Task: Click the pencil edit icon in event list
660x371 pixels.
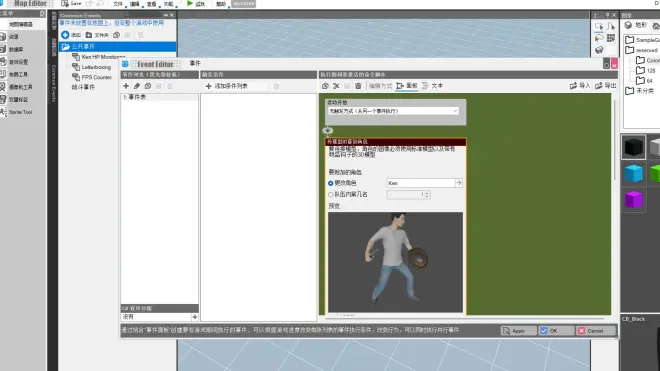Action: pos(137,86)
